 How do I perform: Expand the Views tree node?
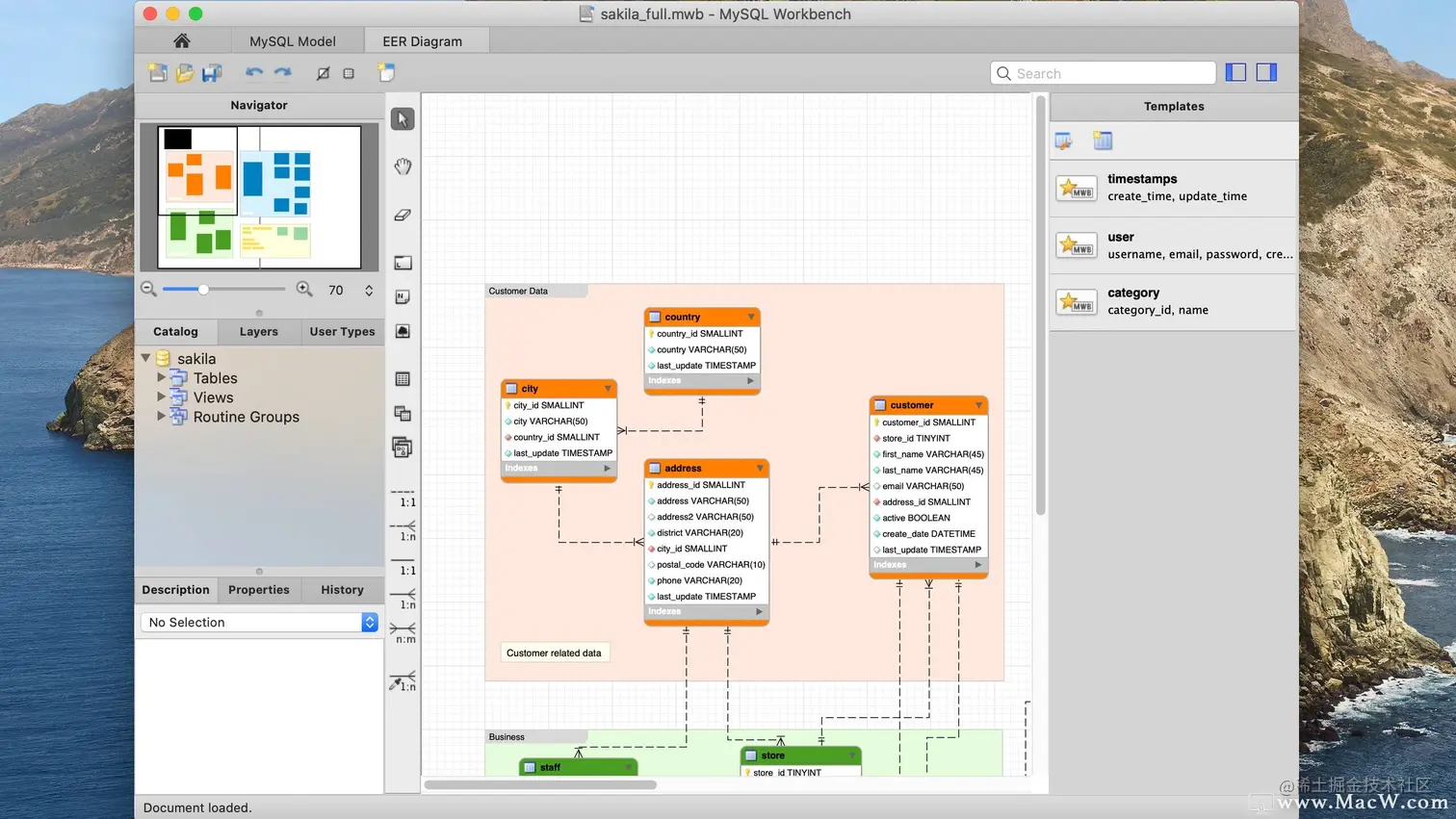pyautogui.click(x=161, y=397)
